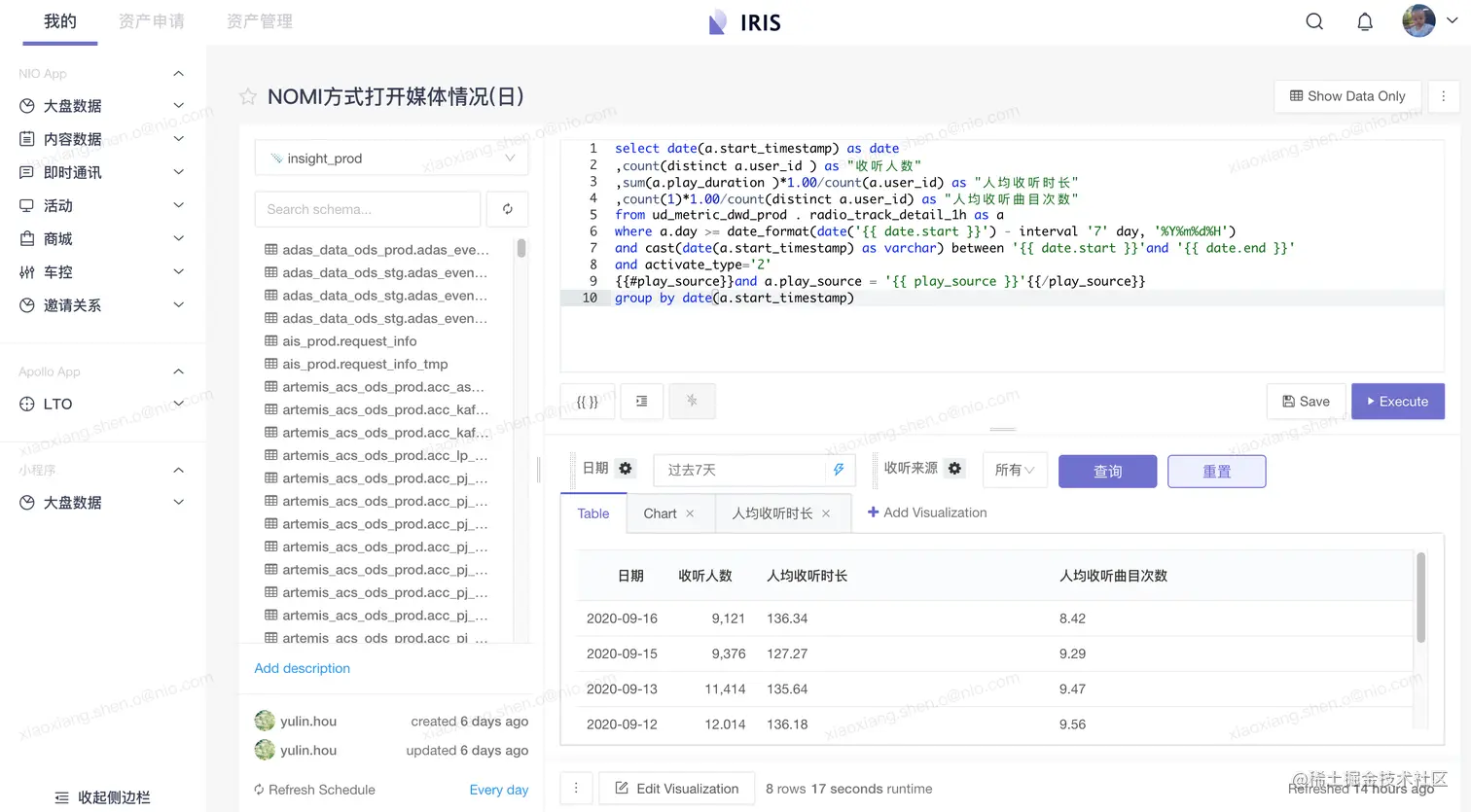Image resolution: width=1471 pixels, height=812 pixels.
Task: Collapse the Apollo App section
Action: point(178,371)
